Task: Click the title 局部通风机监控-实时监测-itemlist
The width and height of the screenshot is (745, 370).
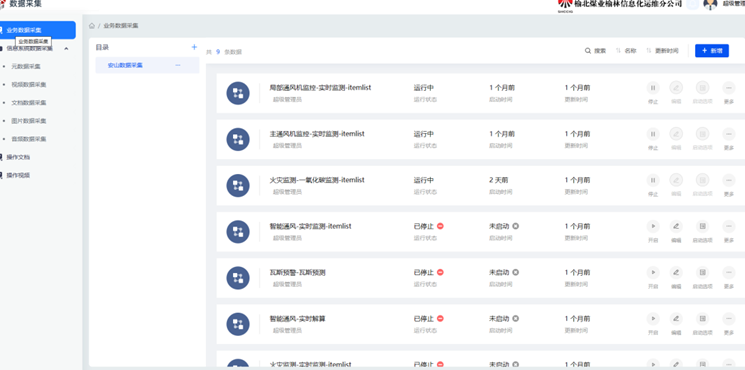Action: point(320,88)
